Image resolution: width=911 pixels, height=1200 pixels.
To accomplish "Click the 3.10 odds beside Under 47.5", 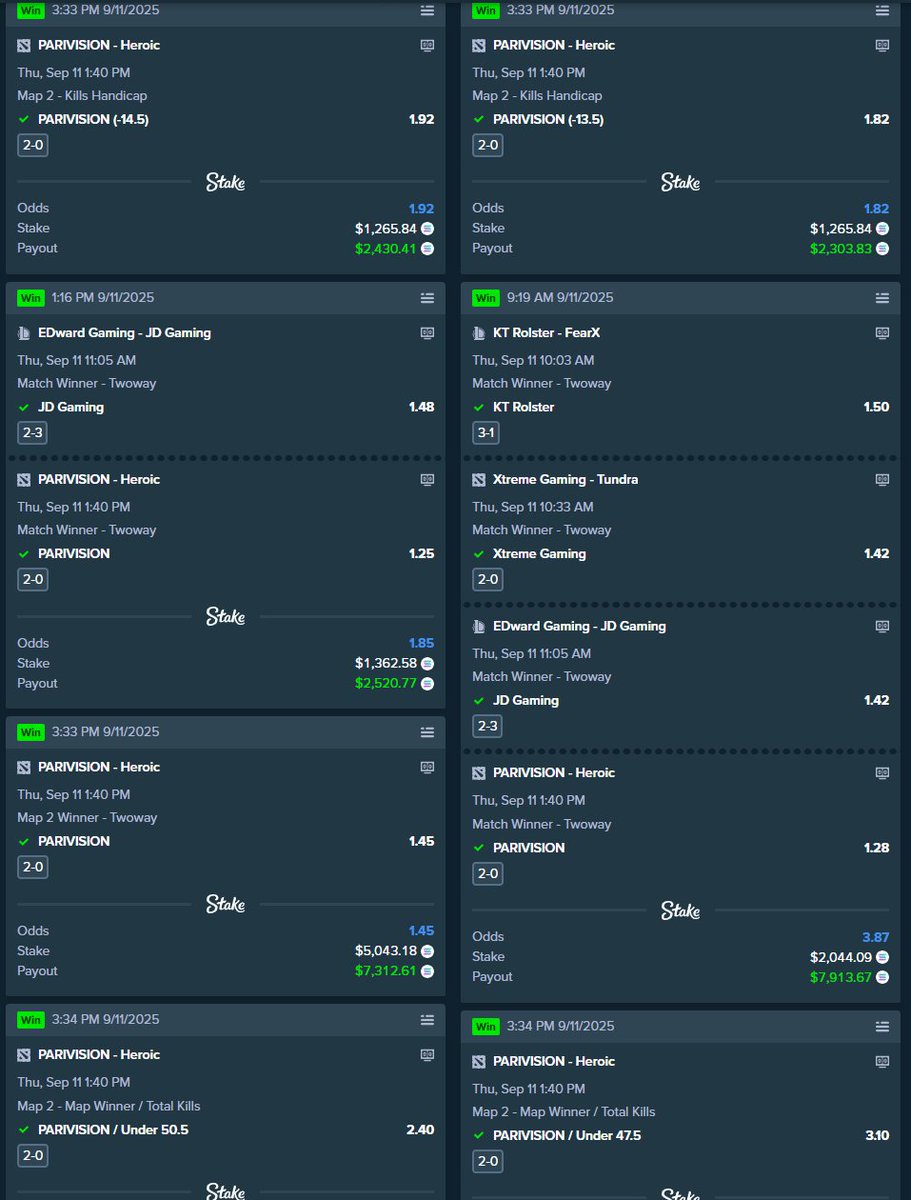I will click(876, 1136).
